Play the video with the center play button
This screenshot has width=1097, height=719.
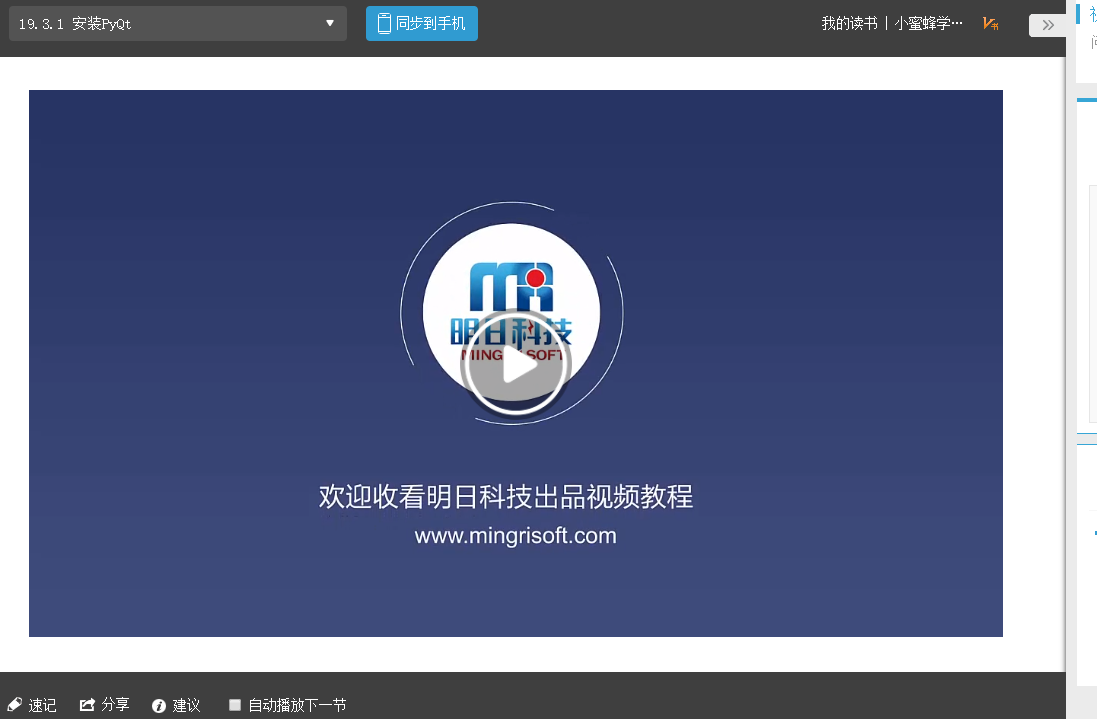click(x=516, y=364)
